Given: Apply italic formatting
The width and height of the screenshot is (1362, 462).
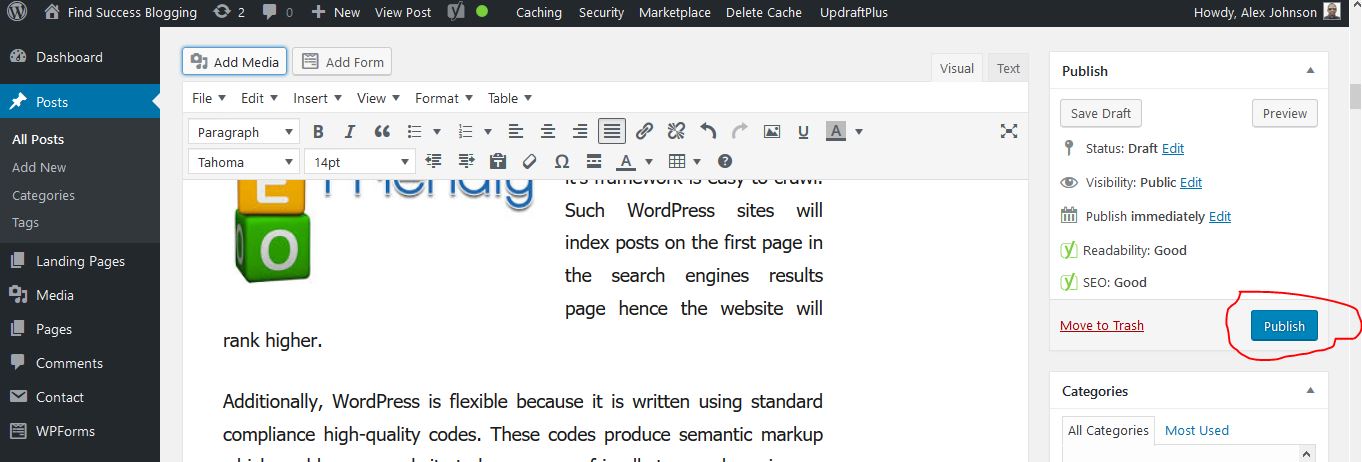Looking at the screenshot, I should (x=349, y=131).
